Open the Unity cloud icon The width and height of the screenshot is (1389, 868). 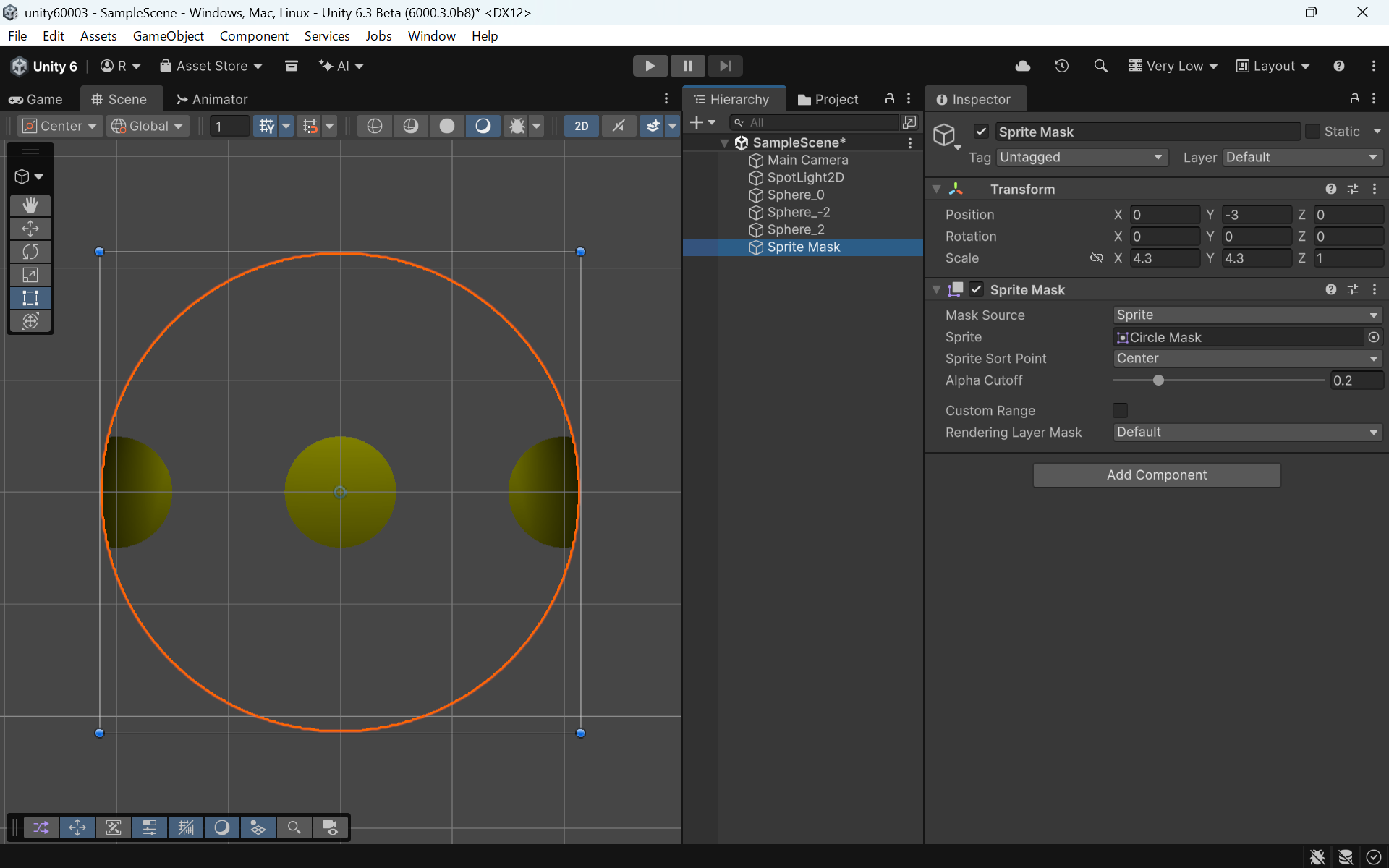click(1023, 66)
